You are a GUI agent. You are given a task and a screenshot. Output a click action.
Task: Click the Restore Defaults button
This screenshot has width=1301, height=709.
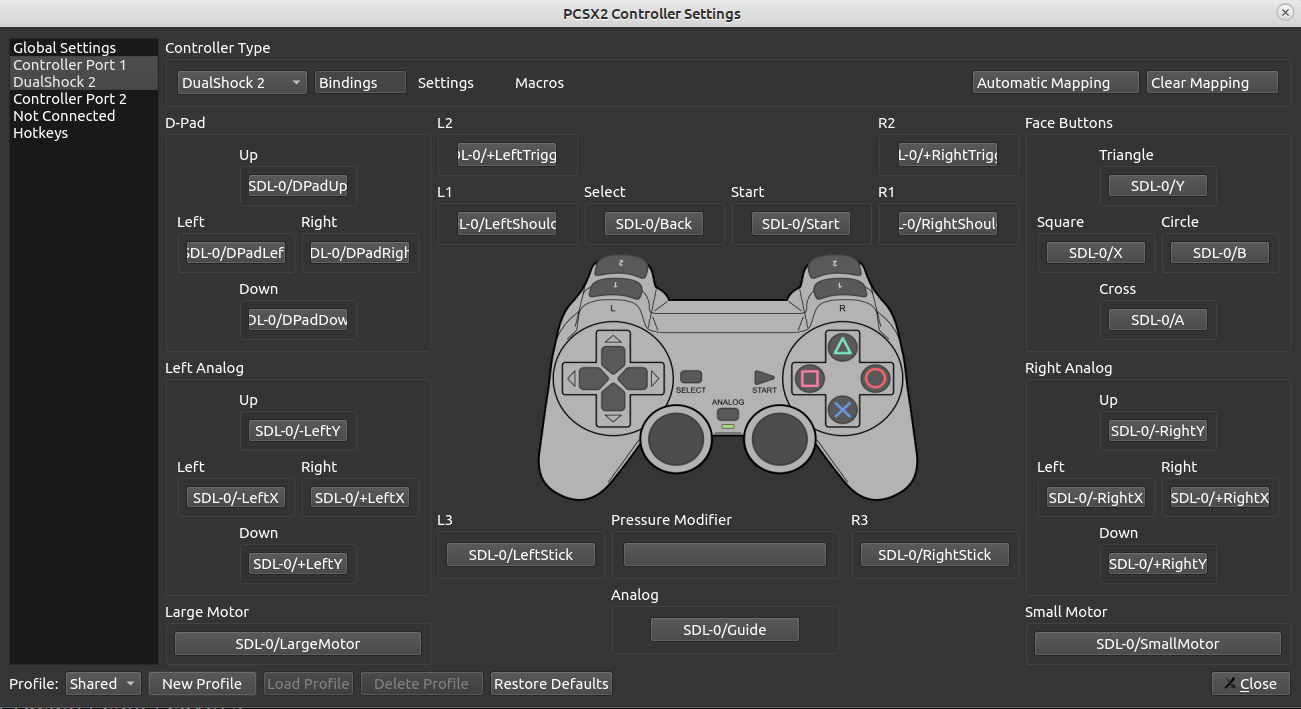[551, 684]
